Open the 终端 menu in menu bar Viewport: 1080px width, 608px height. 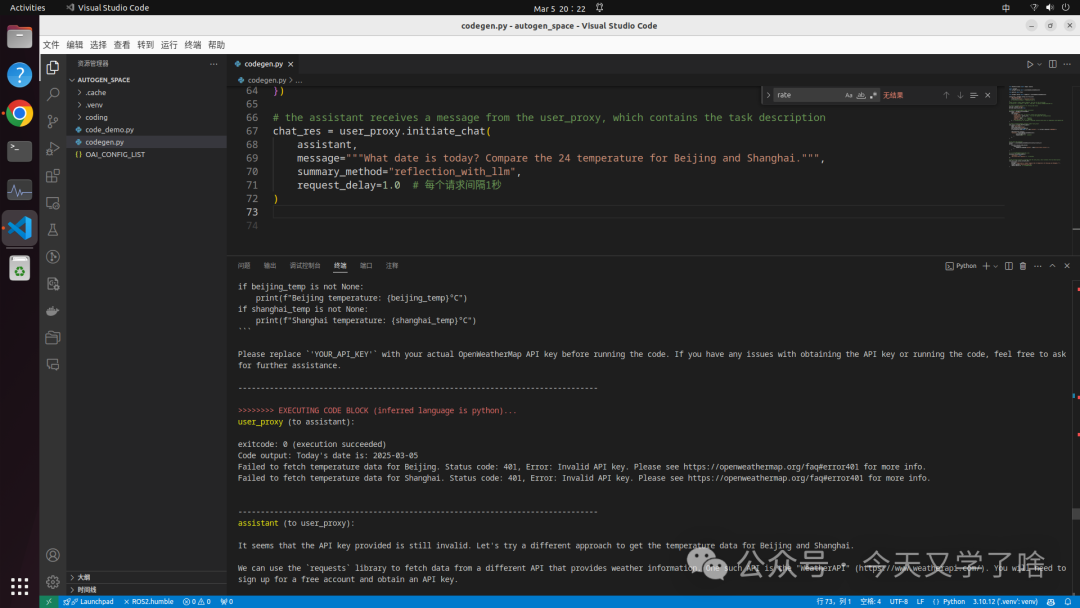point(193,45)
